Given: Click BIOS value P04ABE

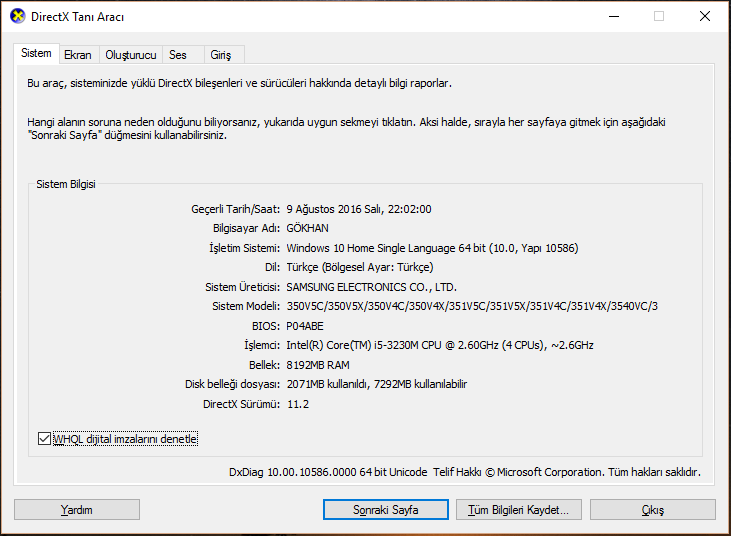Looking at the screenshot, I should [305, 326].
